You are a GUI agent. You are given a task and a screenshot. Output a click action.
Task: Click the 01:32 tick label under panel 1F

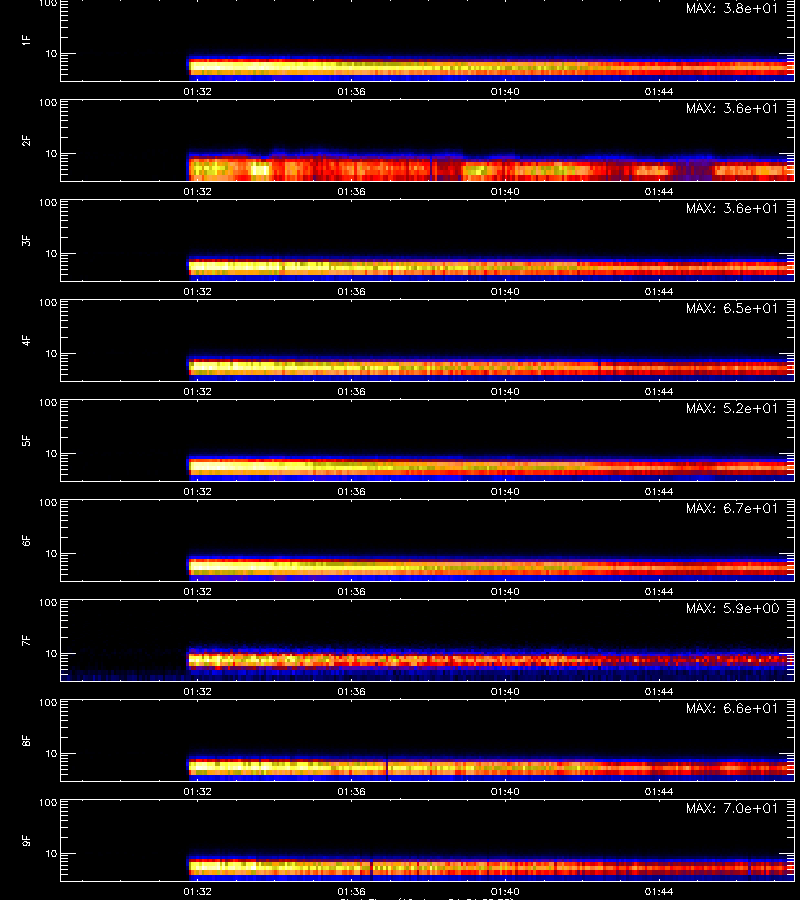coord(197,91)
